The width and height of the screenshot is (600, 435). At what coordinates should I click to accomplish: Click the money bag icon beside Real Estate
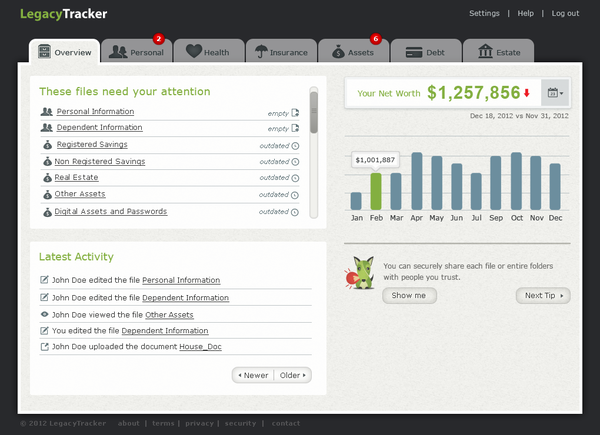(47, 178)
